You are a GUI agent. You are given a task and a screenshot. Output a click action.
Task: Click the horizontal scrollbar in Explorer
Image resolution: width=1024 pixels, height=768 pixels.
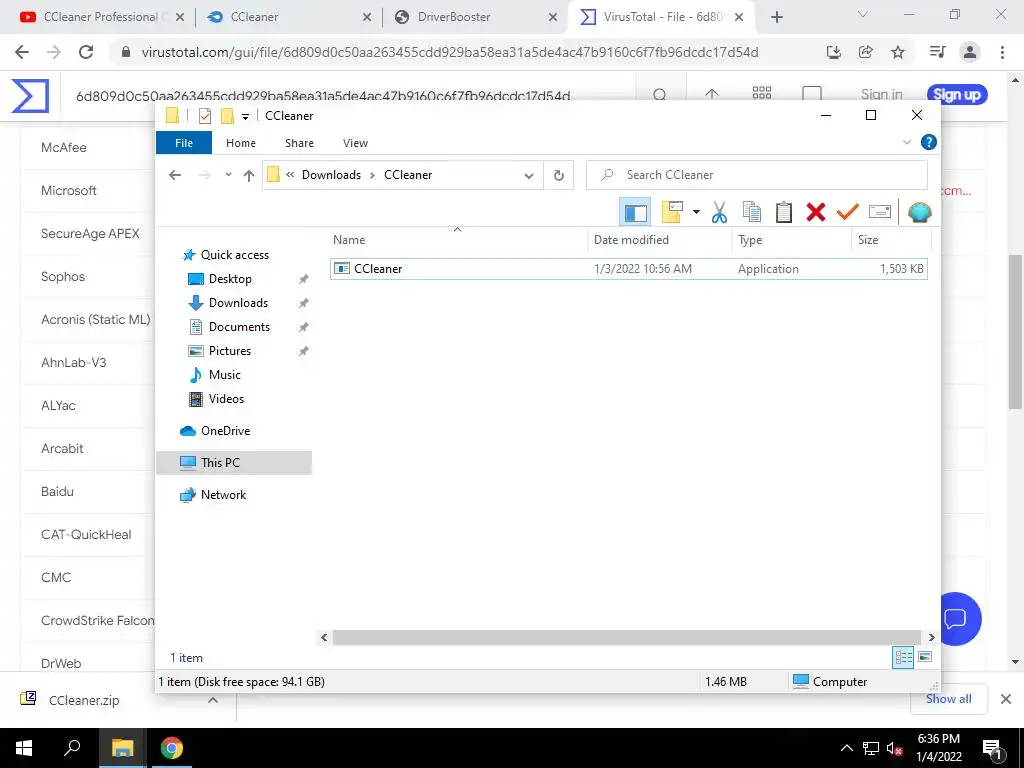626,637
